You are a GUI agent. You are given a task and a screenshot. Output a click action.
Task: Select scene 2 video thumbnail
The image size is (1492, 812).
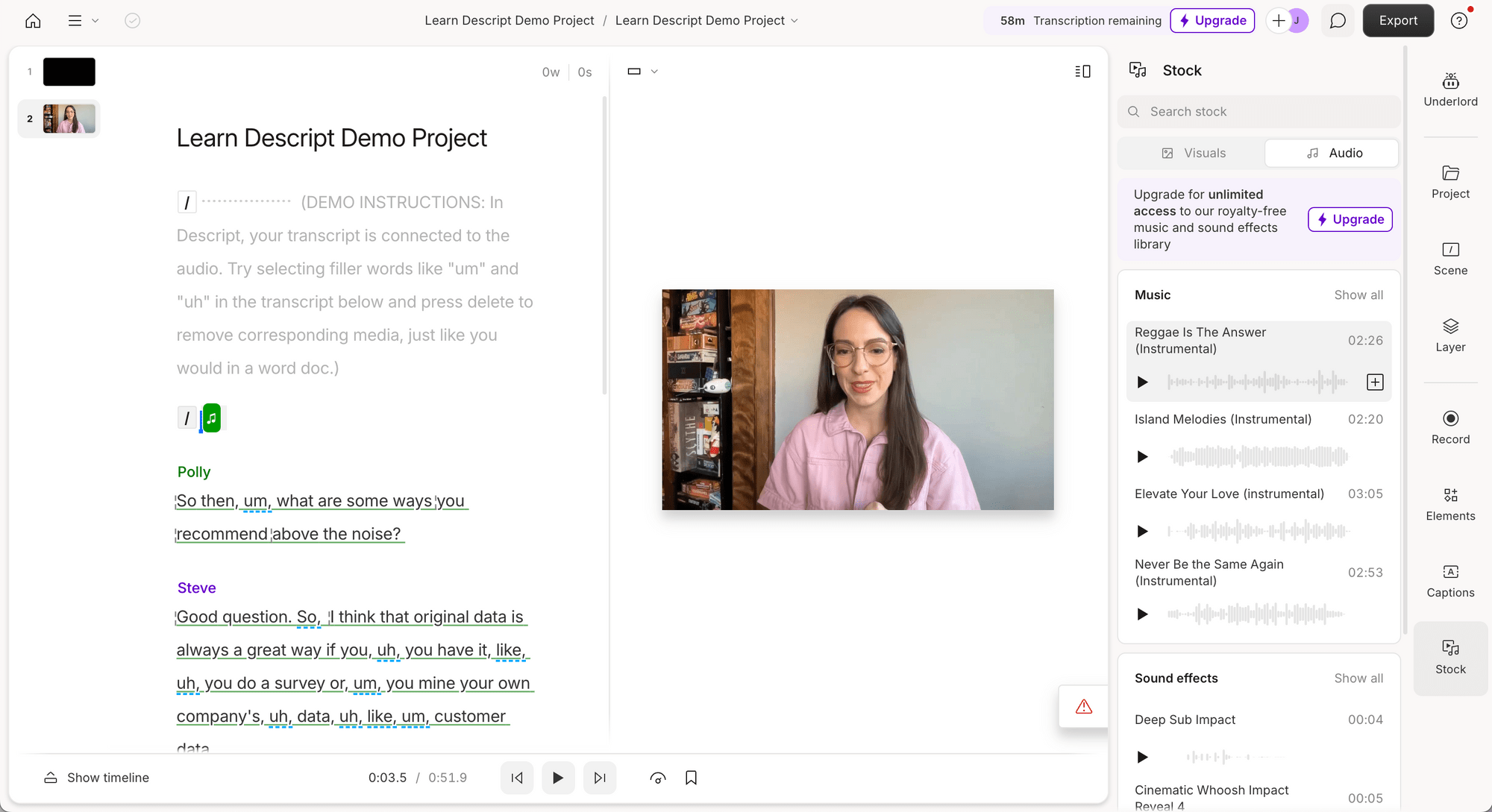(69, 119)
